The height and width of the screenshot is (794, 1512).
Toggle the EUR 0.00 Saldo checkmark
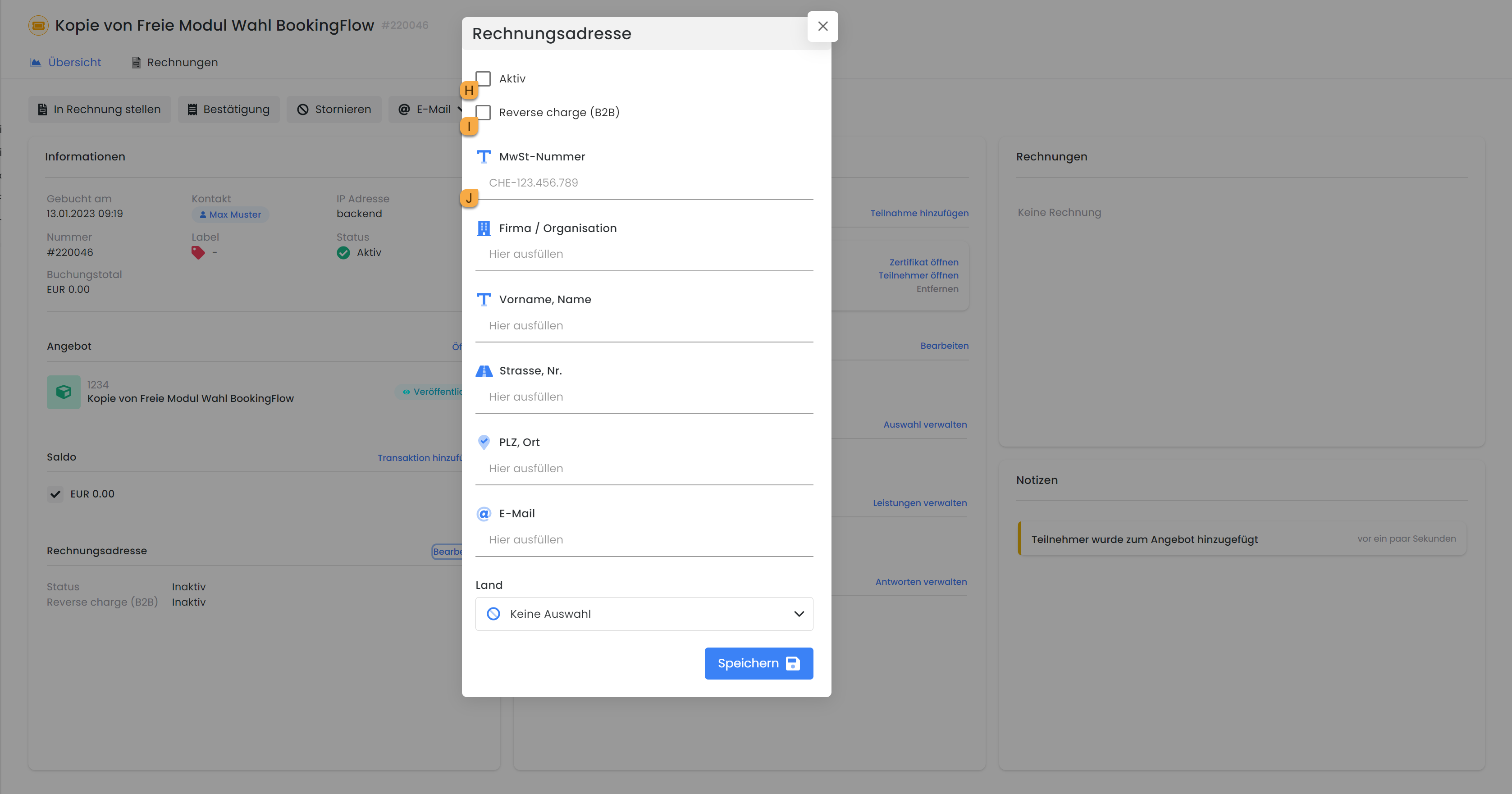(55, 494)
